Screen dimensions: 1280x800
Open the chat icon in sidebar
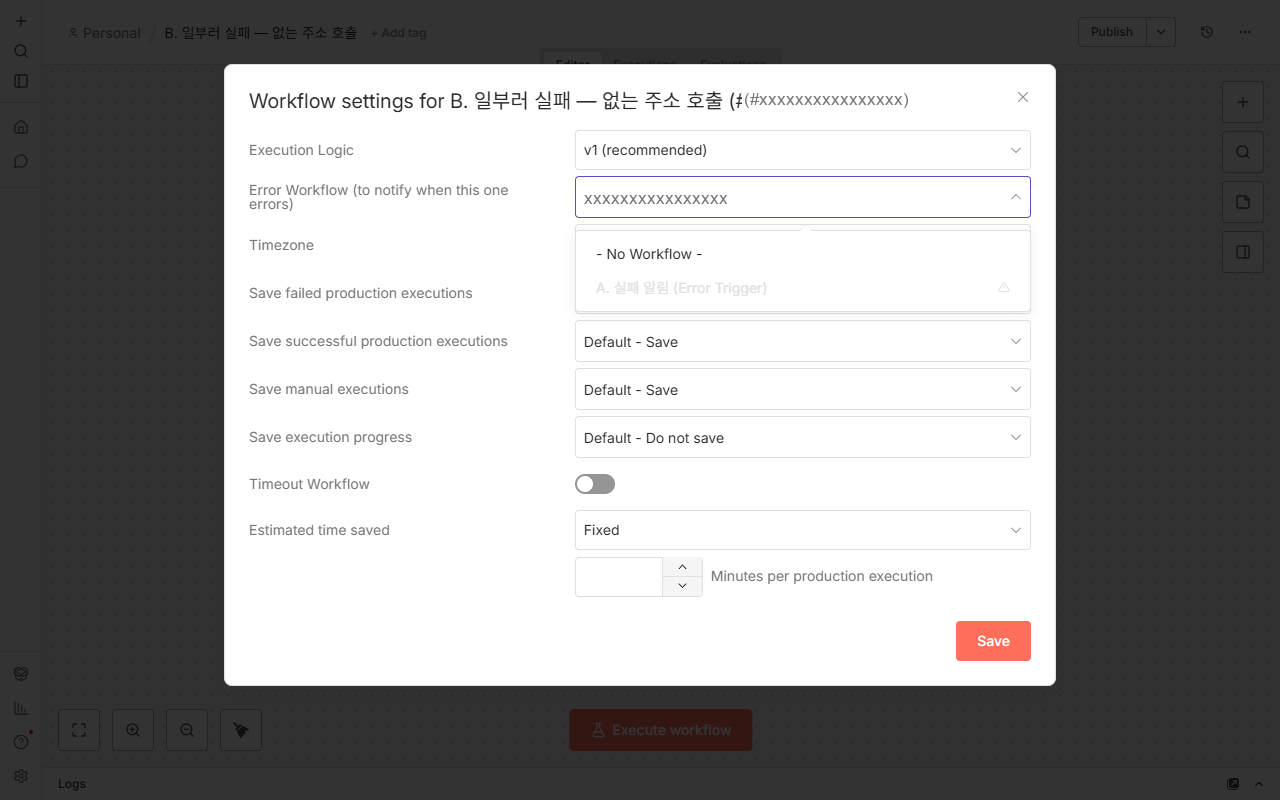click(x=21, y=161)
